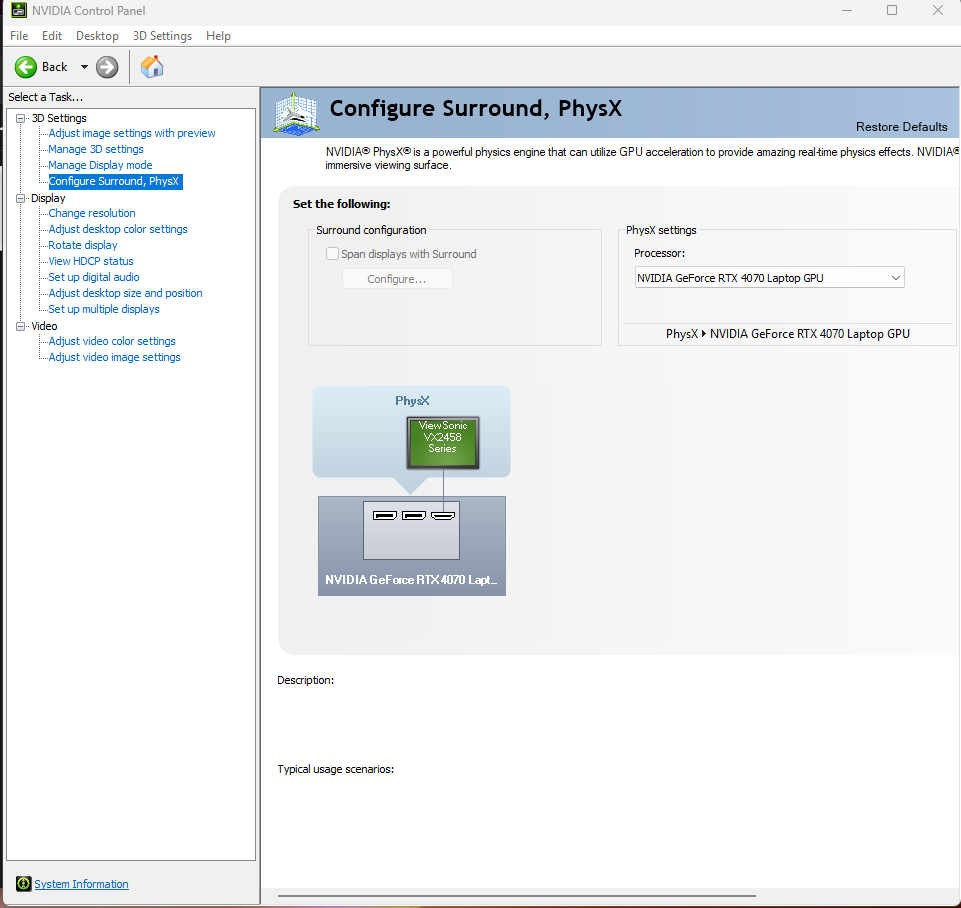
Task: Open the PhysX Processor dropdown
Action: (x=769, y=278)
